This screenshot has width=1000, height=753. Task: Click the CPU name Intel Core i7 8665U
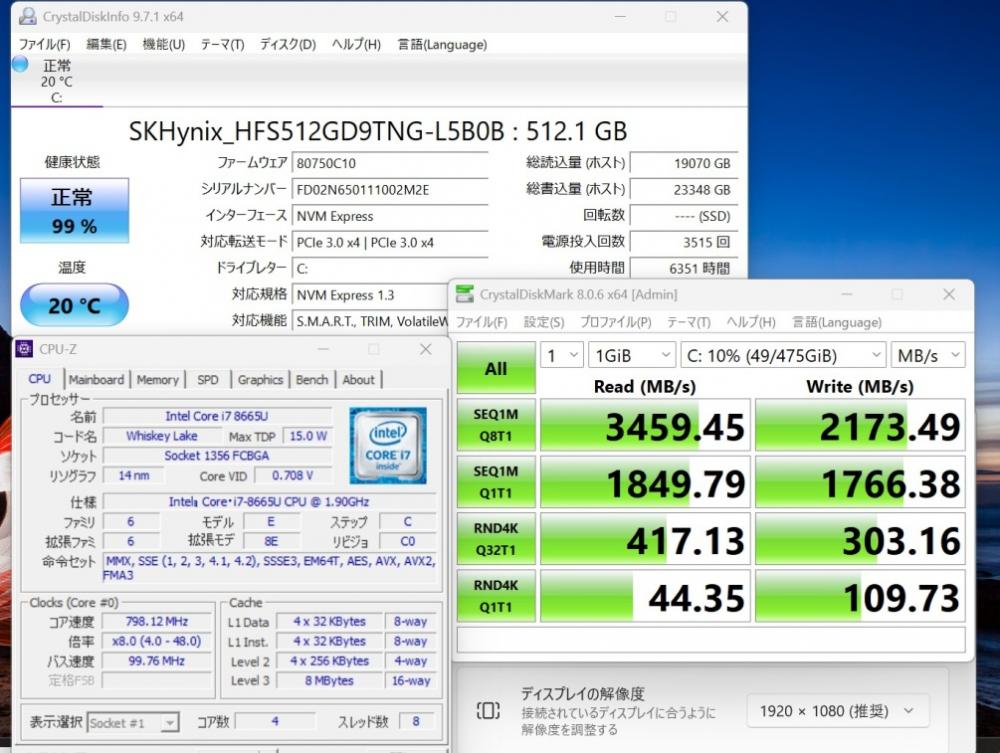point(217,416)
